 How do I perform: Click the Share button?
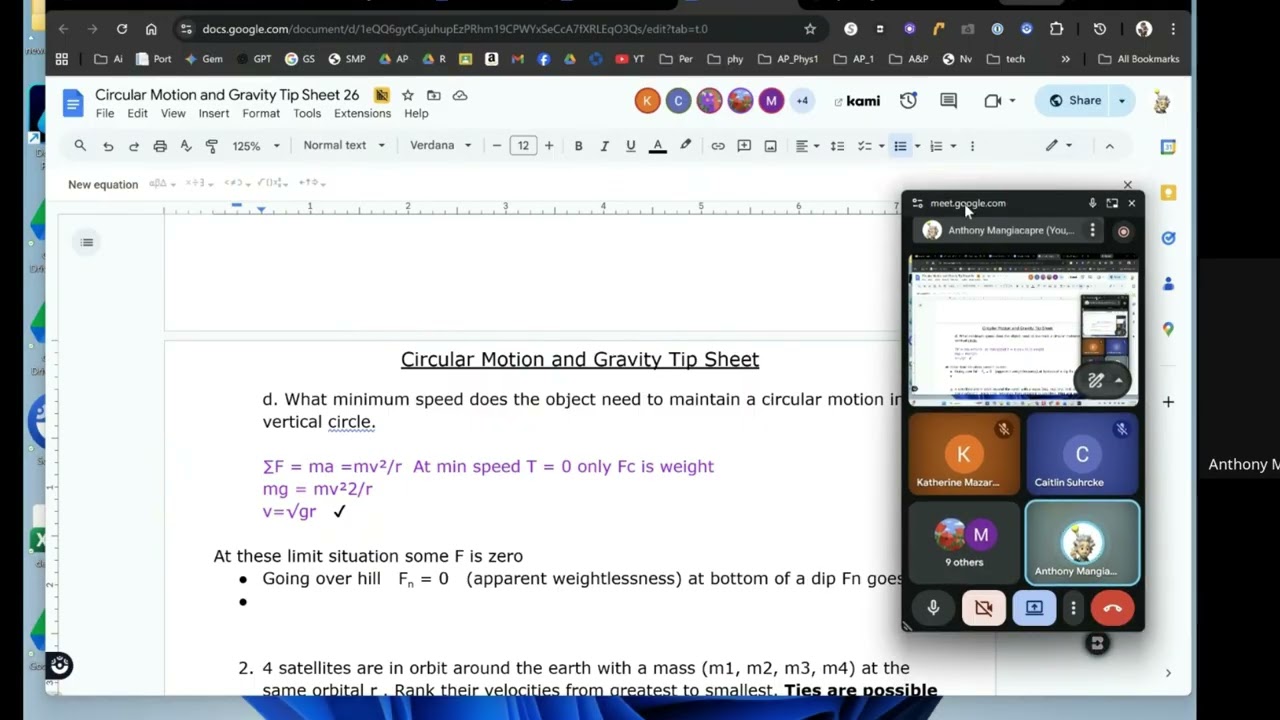tap(1074, 100)
